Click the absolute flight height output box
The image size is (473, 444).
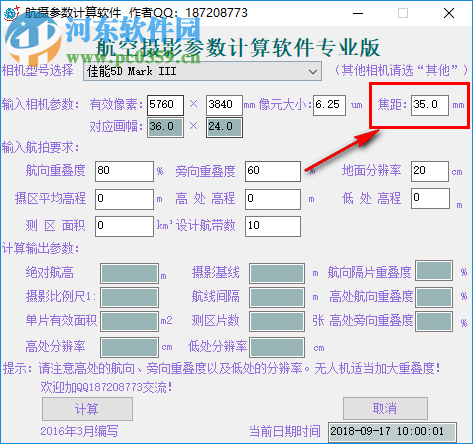[130, 273]
